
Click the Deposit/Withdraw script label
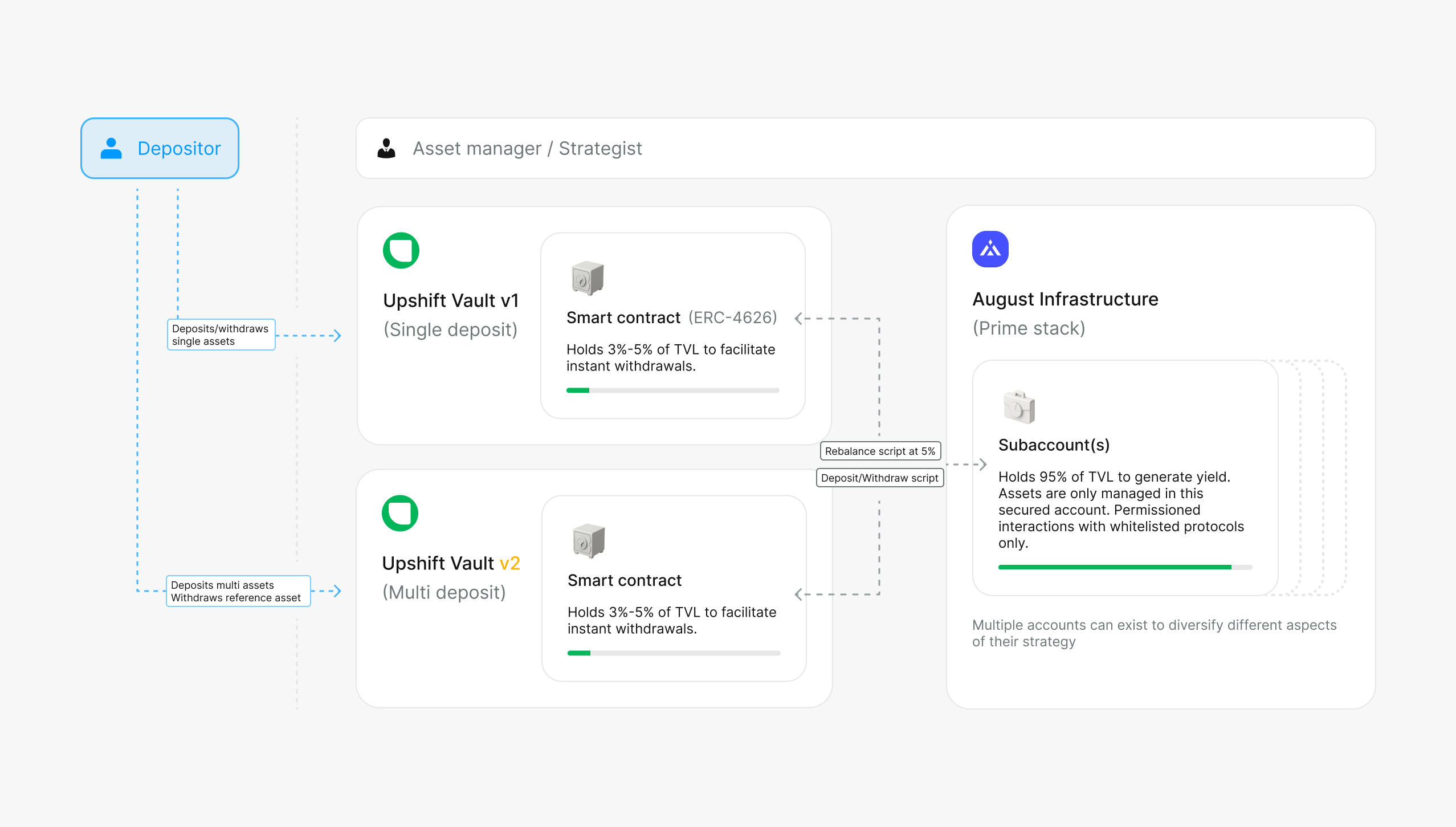[879, 478]
